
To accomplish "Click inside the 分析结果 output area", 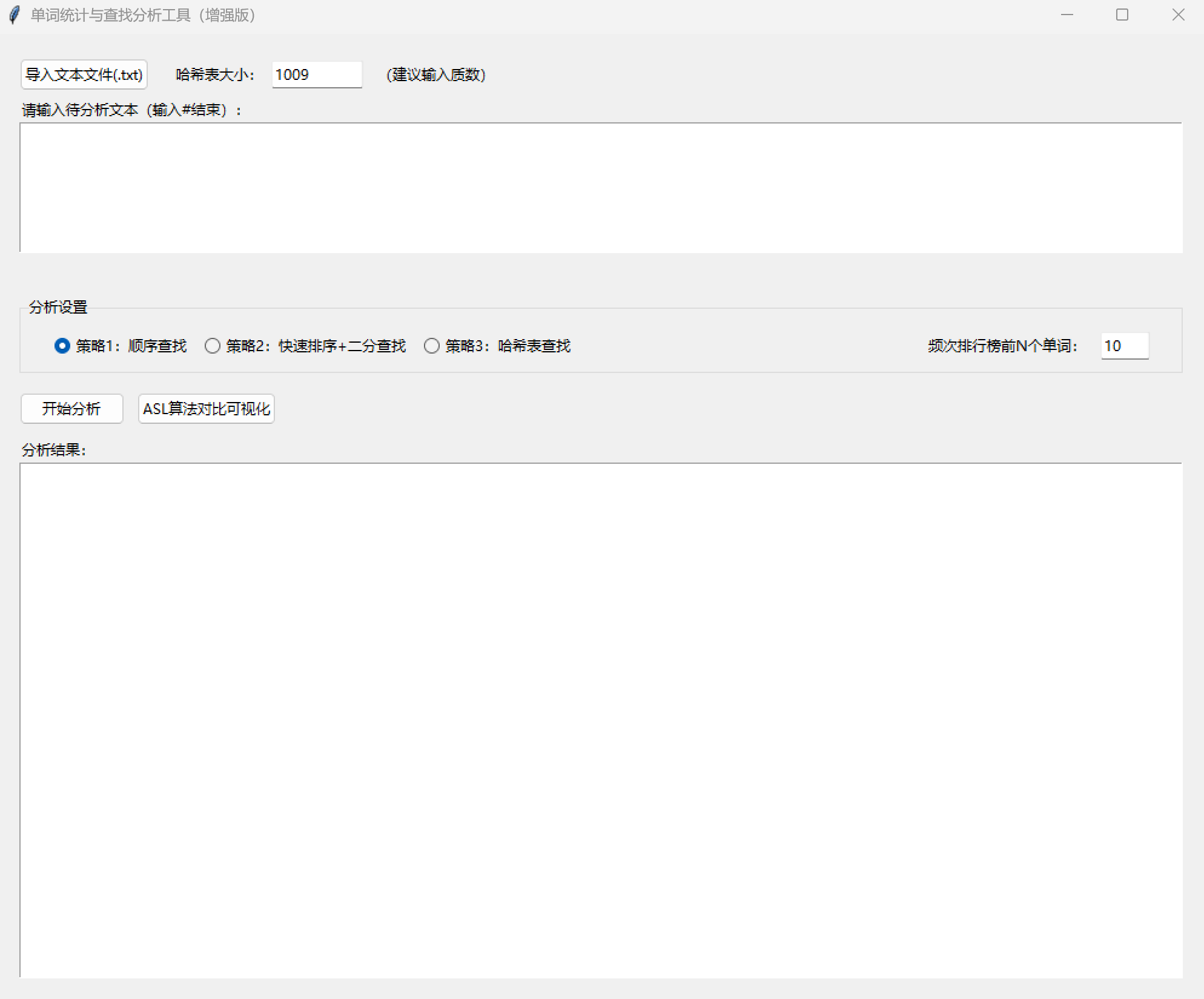I will click(600, 719).
